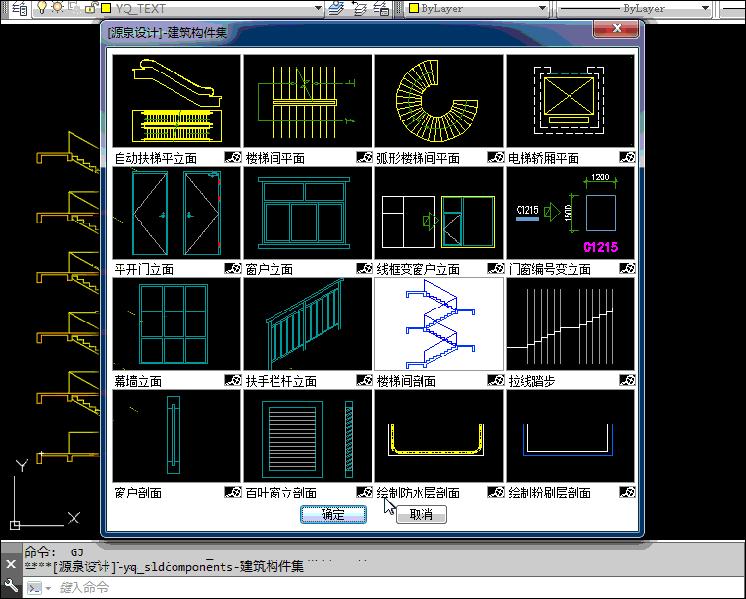
Task: Click the small icon beside 弧形楼梯间平面 label
Action: 496,157
